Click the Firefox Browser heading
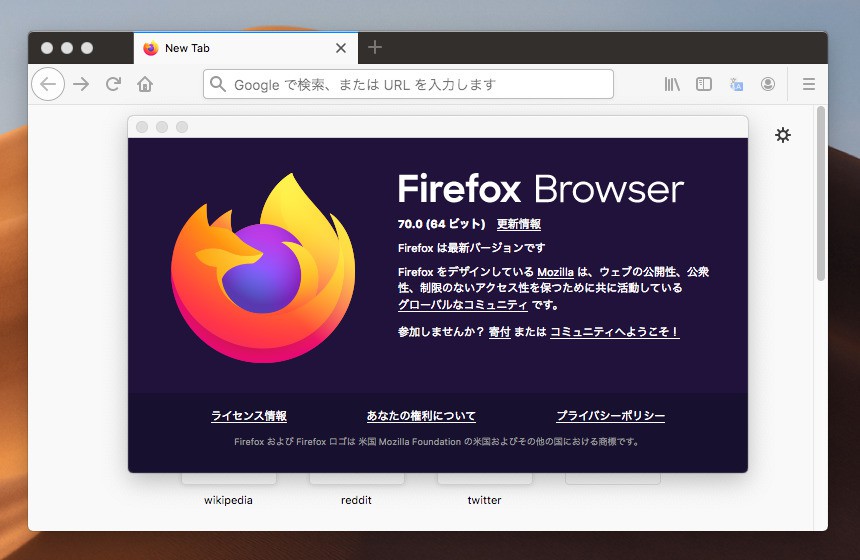Viewport: 860px width, 560px height. coord(541,189)
